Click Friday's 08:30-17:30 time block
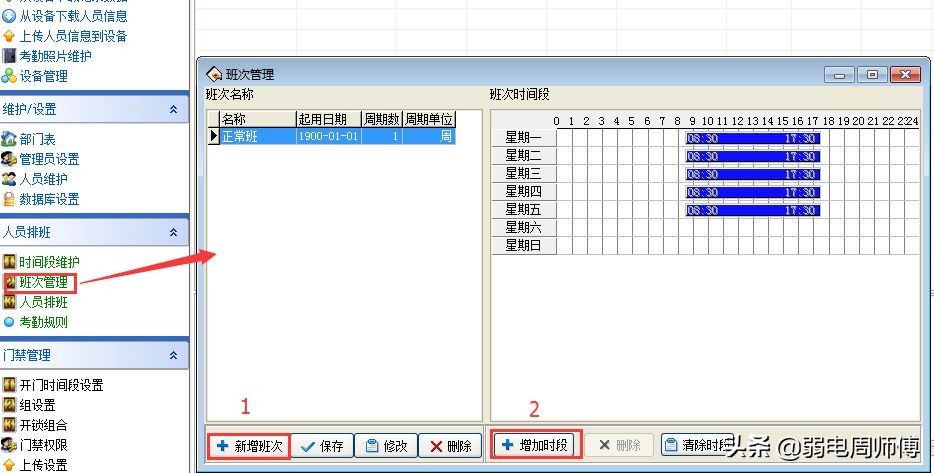This screenshot has width=934, height=473. coord(753,210)
